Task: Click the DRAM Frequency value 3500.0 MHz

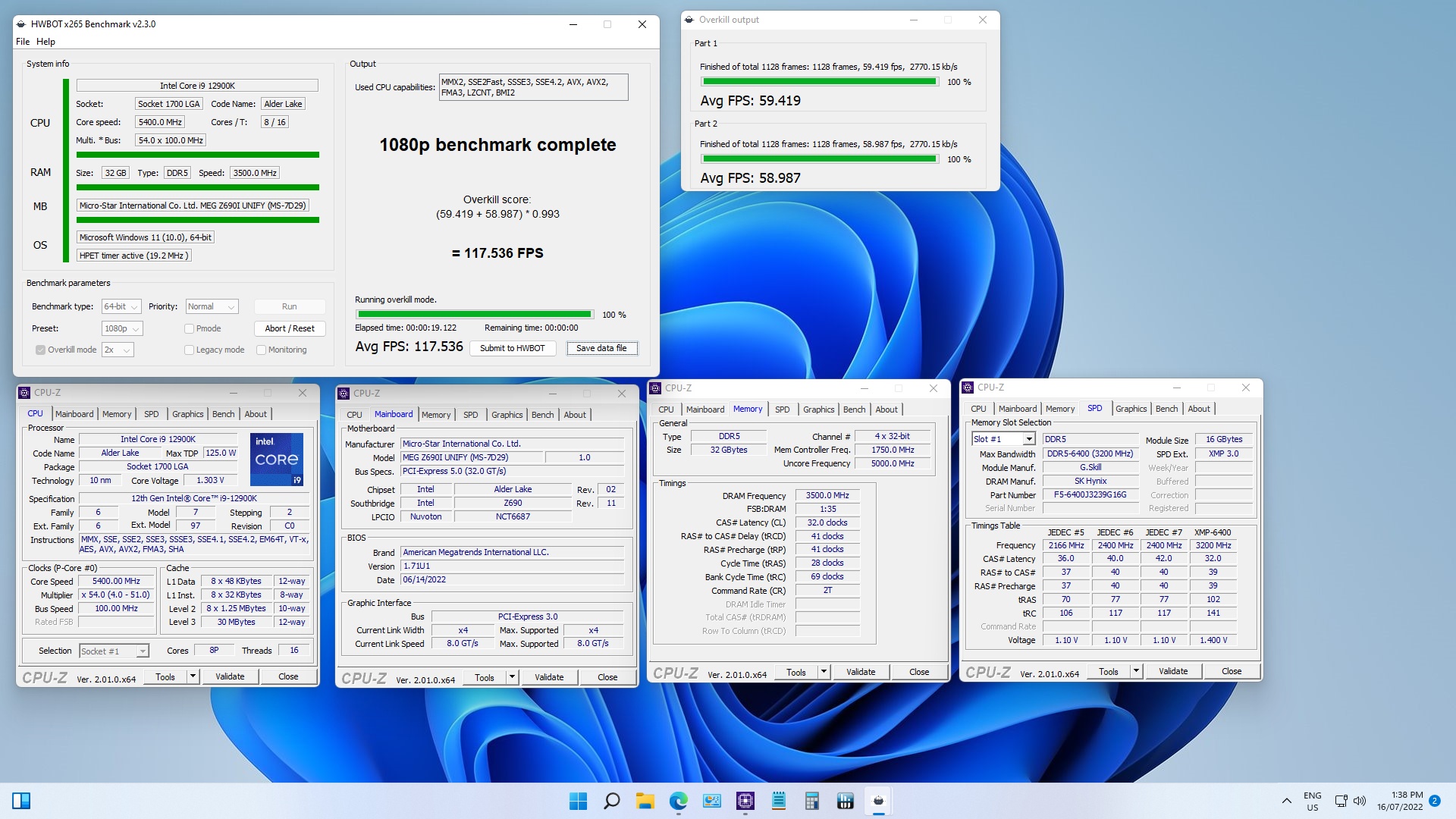Action: point(827,496)
